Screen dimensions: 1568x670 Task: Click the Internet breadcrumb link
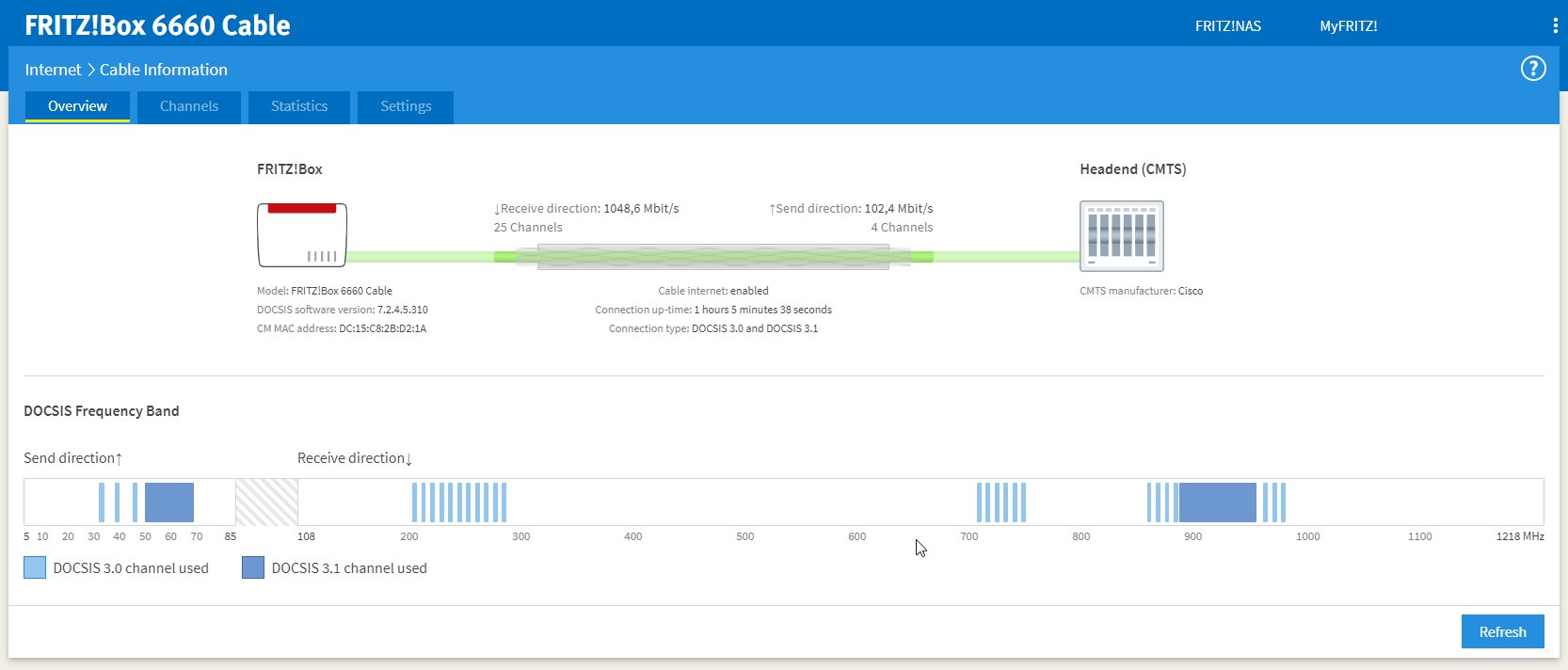(53, 70)
